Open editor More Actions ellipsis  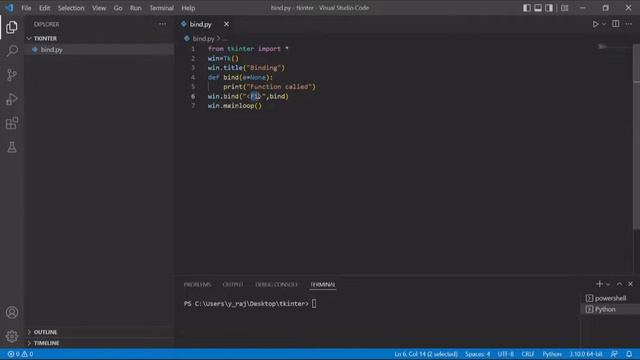click(629, 24)
